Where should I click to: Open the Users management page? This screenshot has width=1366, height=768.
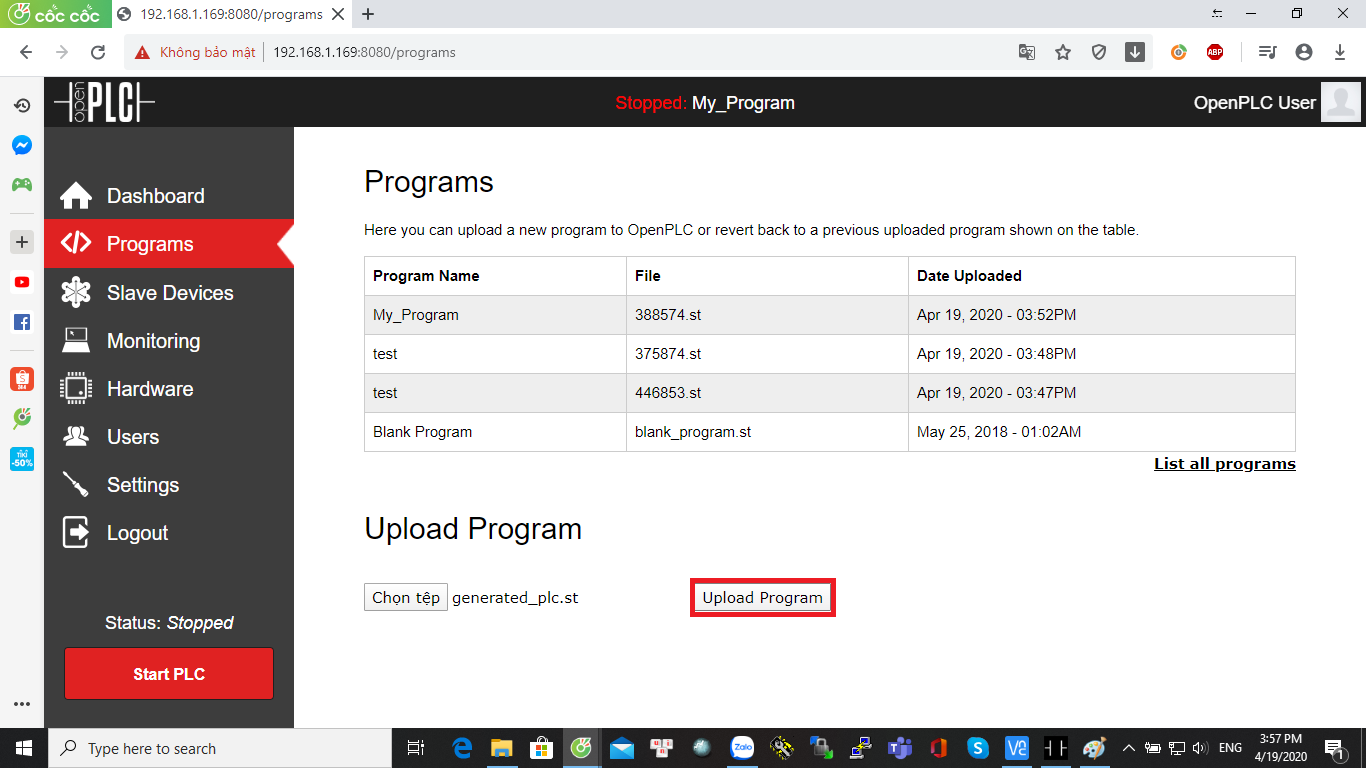[x=133, y=437]
